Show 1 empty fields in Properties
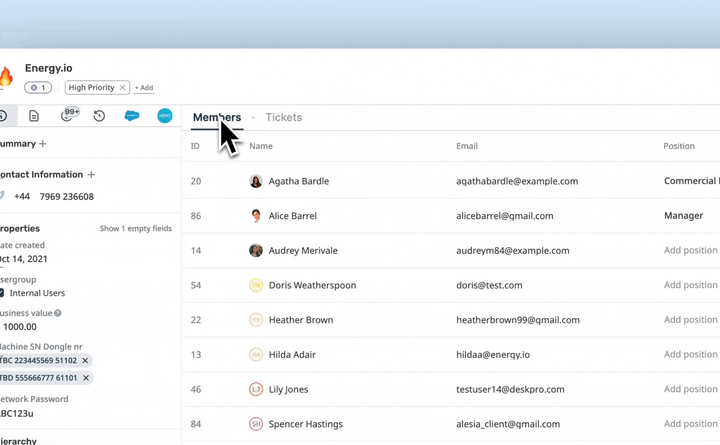The image size is (720, 445). (x=135, y=229)
